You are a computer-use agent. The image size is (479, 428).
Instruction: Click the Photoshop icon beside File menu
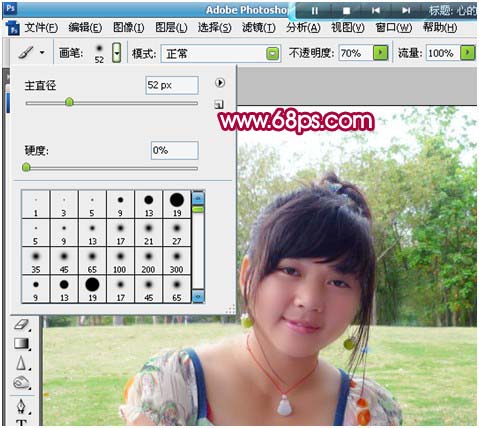pyautogui.click(x=13, y=28)
